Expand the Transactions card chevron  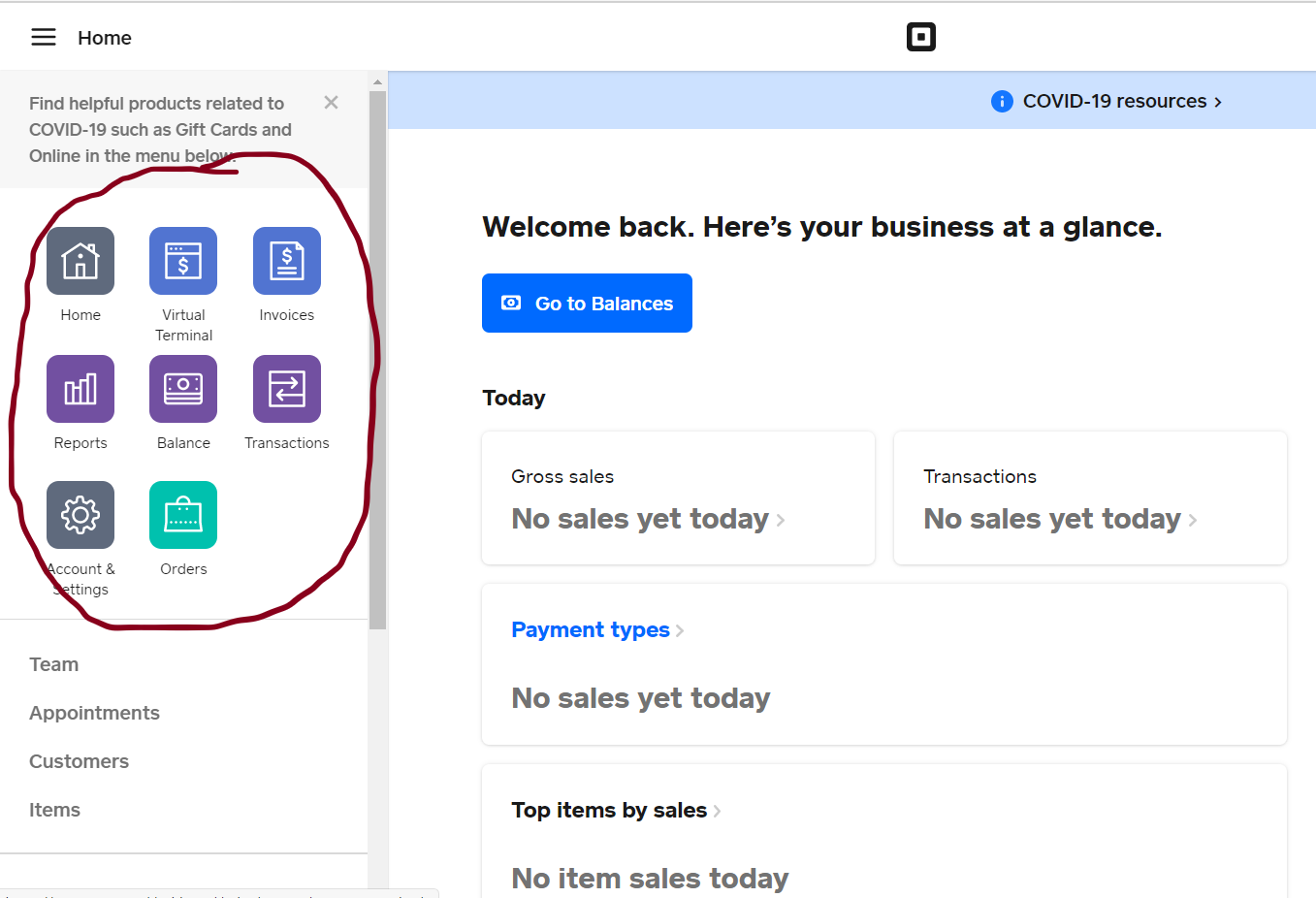[1192, 520]
